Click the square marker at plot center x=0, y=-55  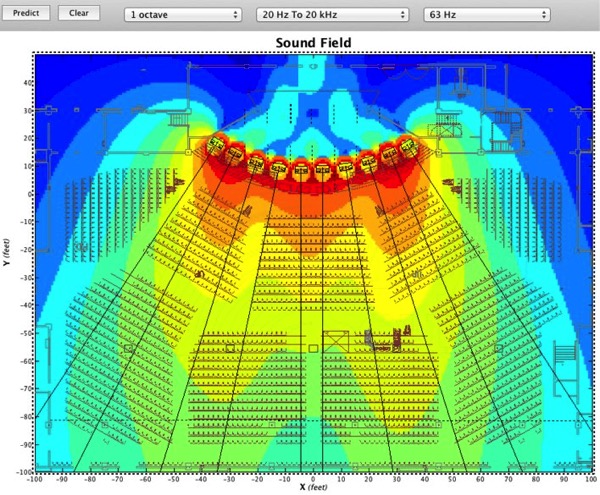(x=313, y=348)
